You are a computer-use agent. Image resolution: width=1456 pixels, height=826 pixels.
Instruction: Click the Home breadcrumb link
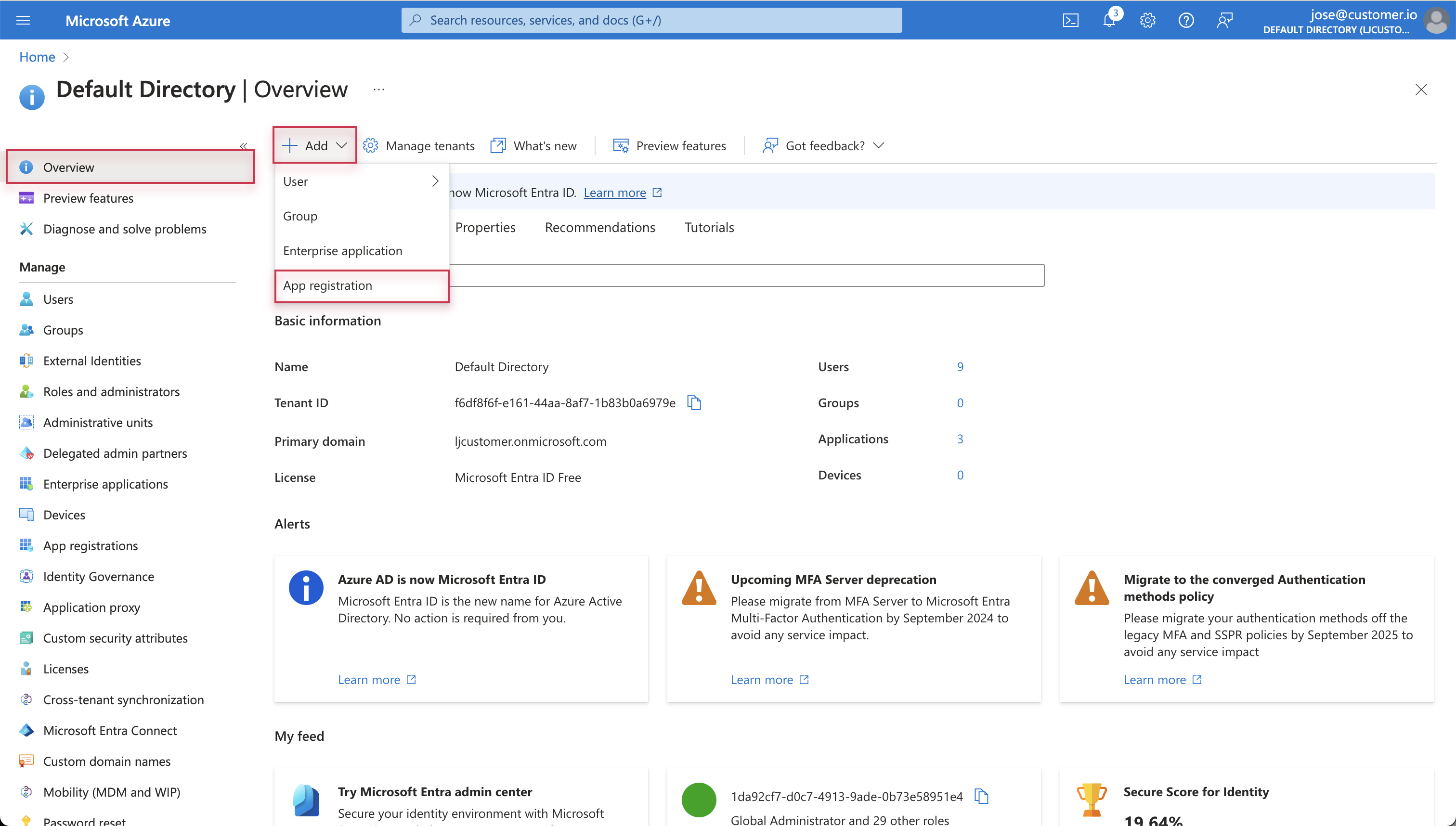point(37,57)
